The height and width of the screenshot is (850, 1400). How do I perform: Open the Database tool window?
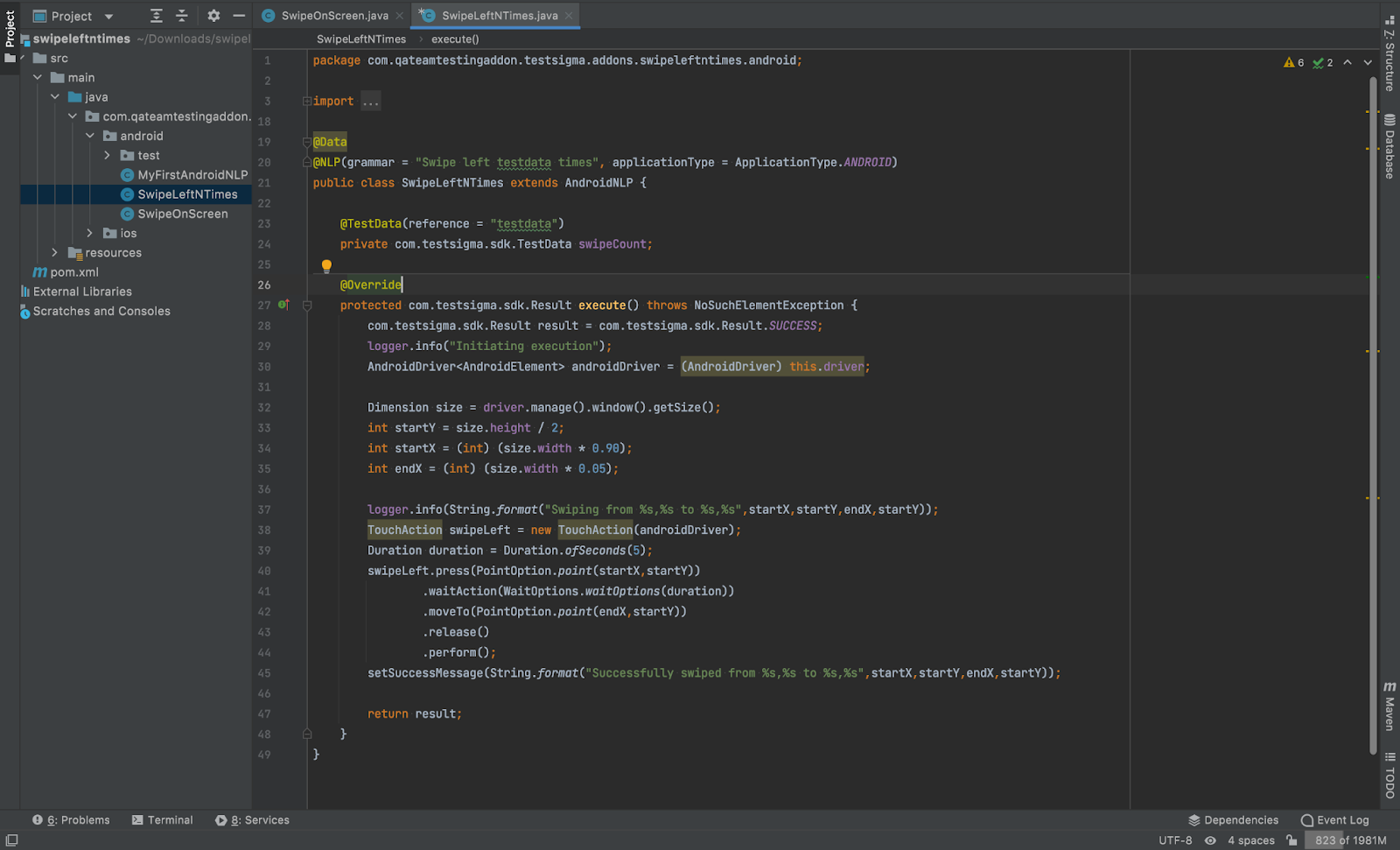coord(1389,146)
